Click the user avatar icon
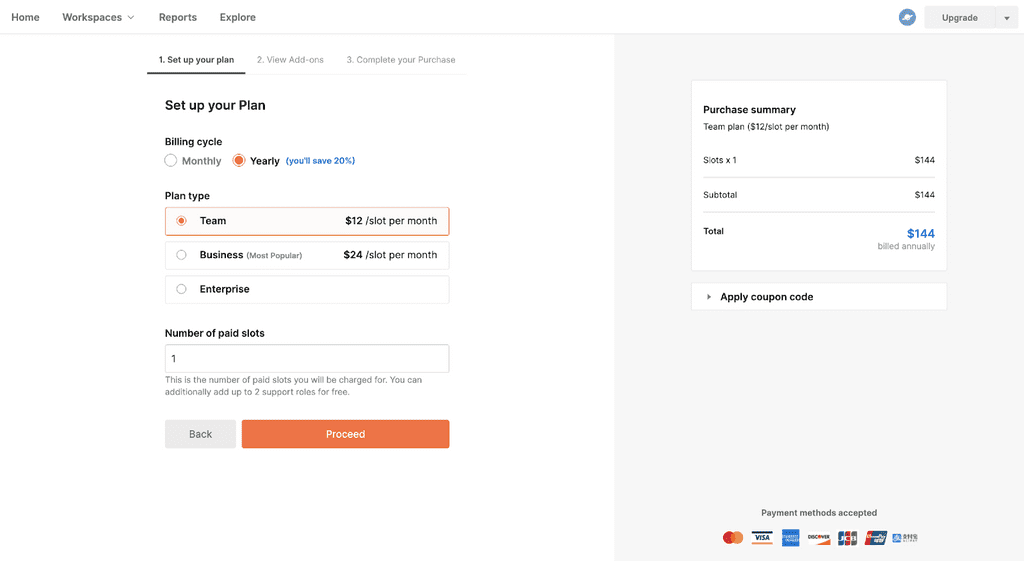 point(906,18)
